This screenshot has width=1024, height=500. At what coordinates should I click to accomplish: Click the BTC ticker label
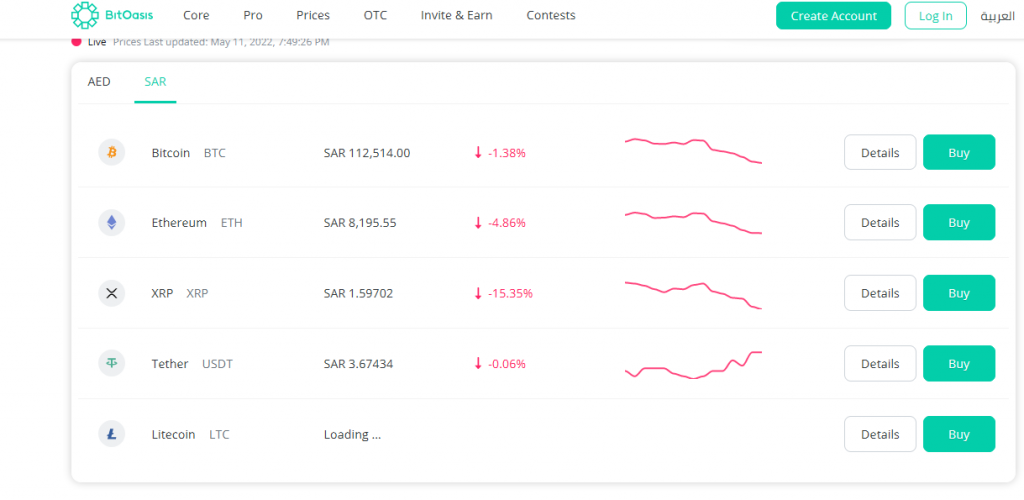[215, 153]
